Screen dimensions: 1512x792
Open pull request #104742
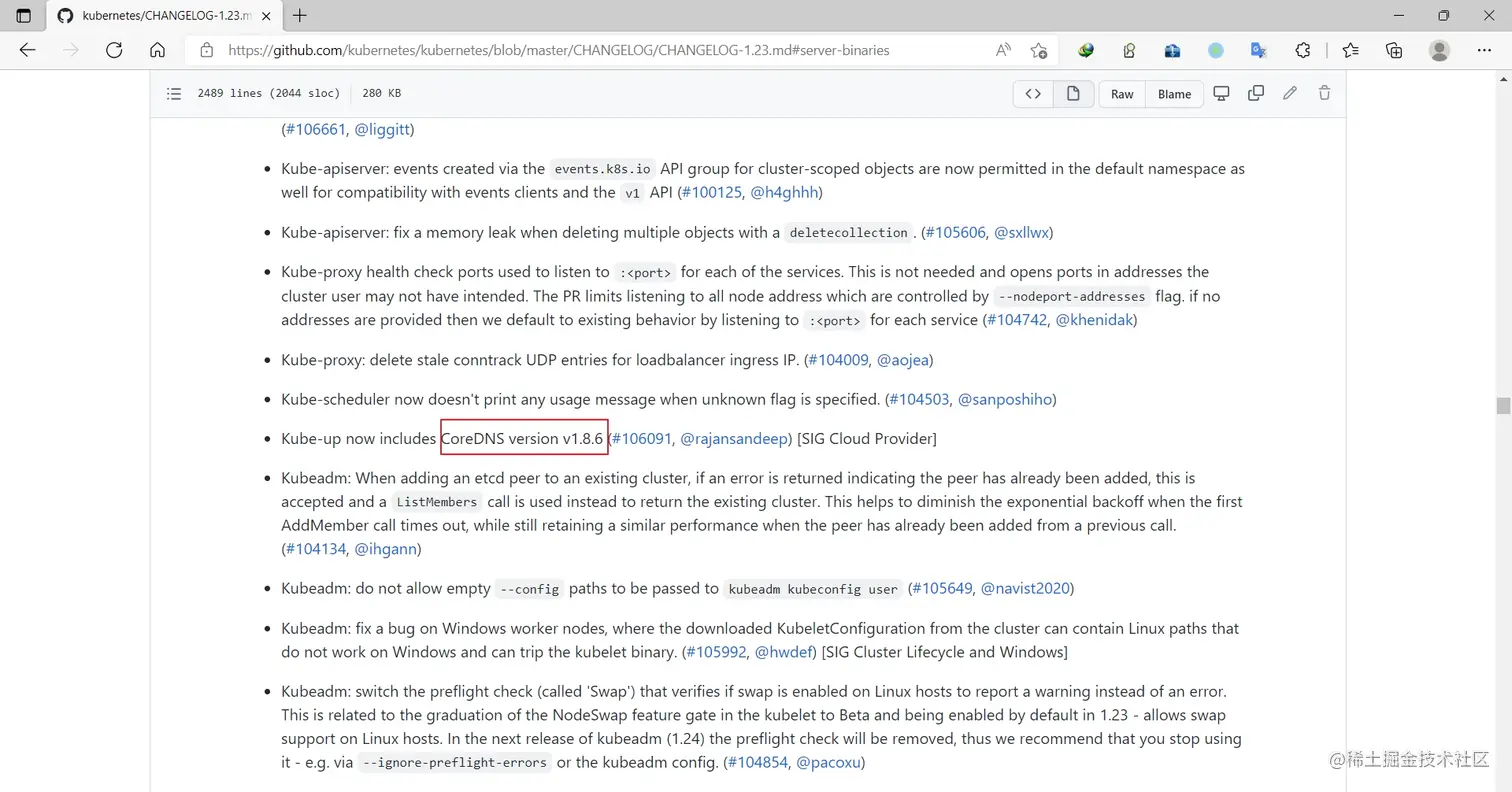click(1017, 320)
